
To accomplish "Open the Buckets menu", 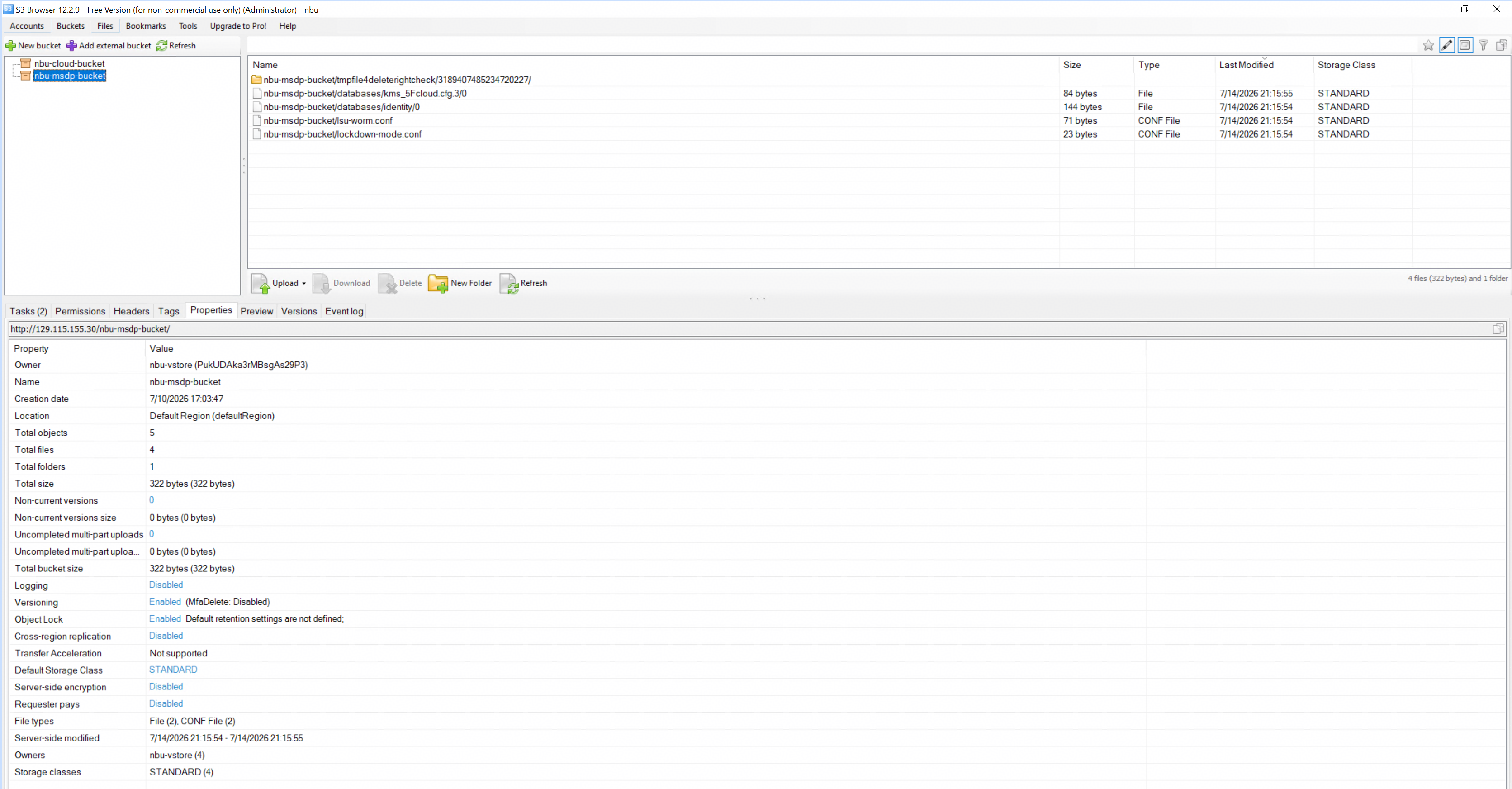I will 71,26.
